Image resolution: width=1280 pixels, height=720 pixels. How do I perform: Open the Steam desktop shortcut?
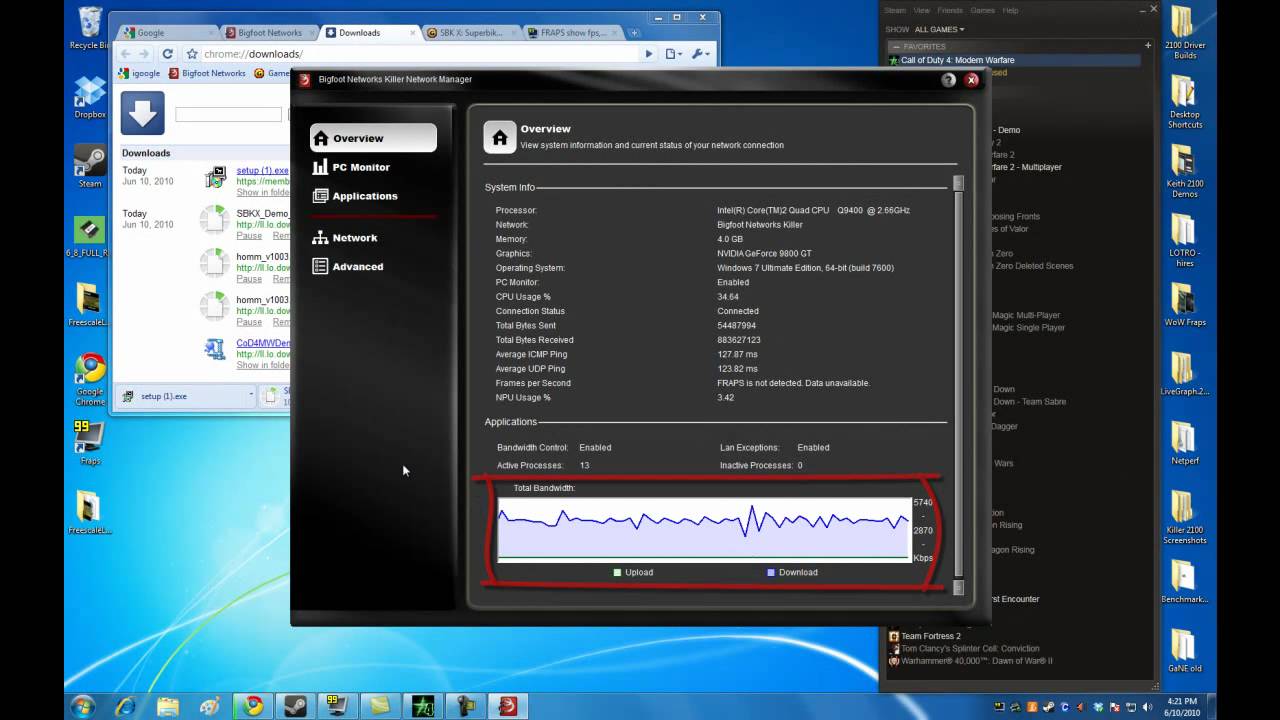click(90, 166)
